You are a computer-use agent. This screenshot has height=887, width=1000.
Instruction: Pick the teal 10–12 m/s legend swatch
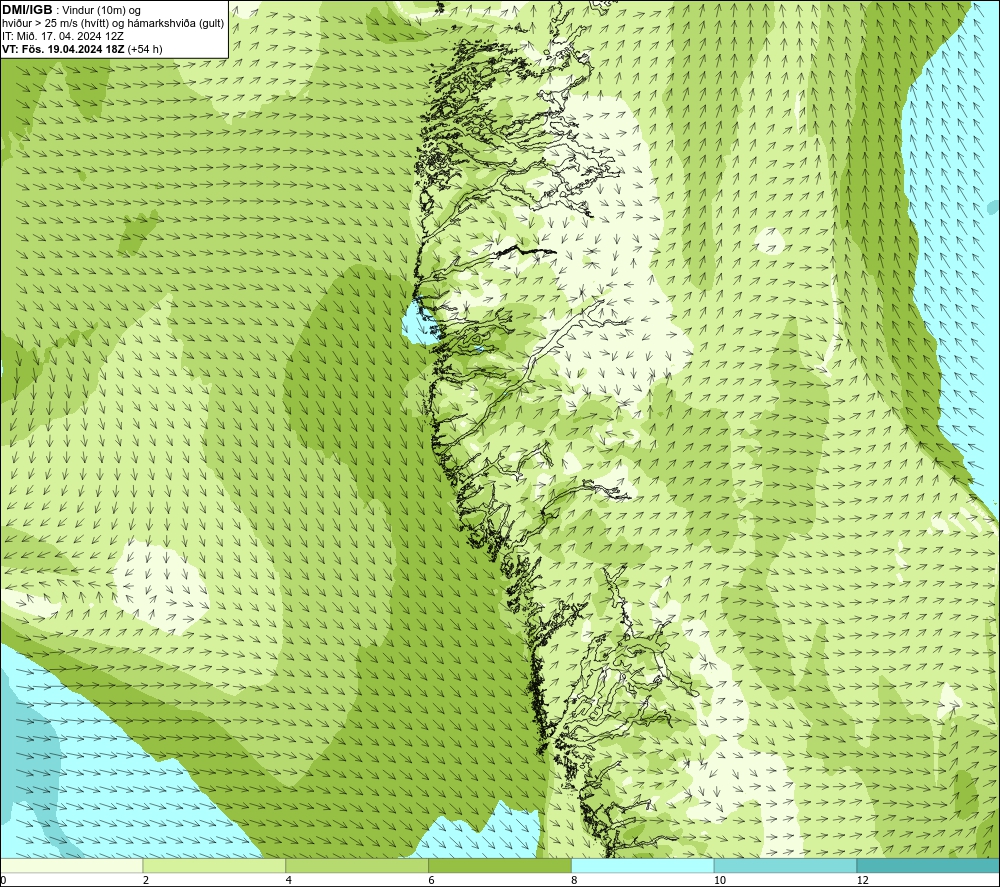tap(786, 865)
